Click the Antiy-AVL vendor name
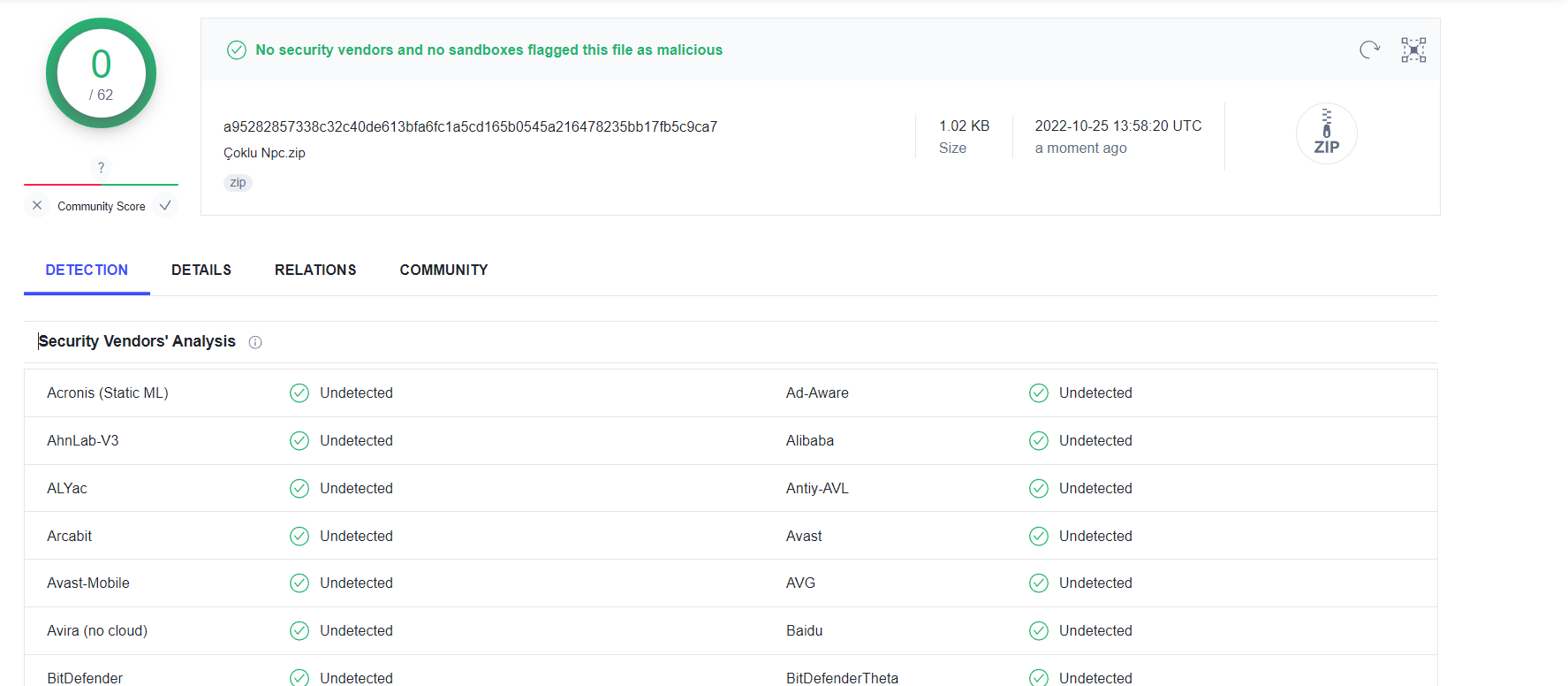 click(817, 488)
